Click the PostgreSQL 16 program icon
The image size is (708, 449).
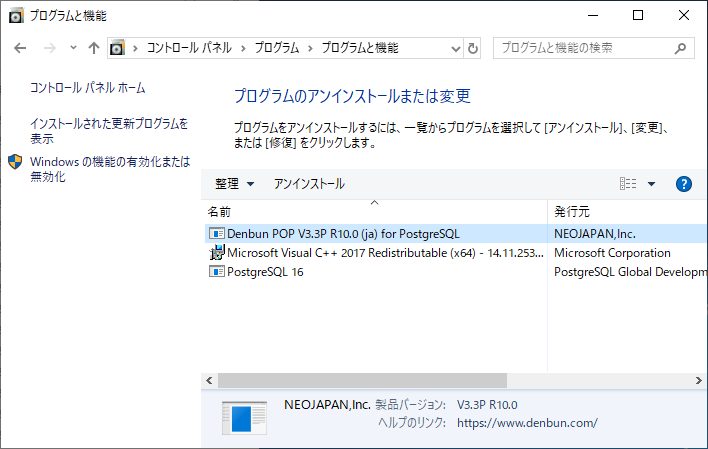217,272
